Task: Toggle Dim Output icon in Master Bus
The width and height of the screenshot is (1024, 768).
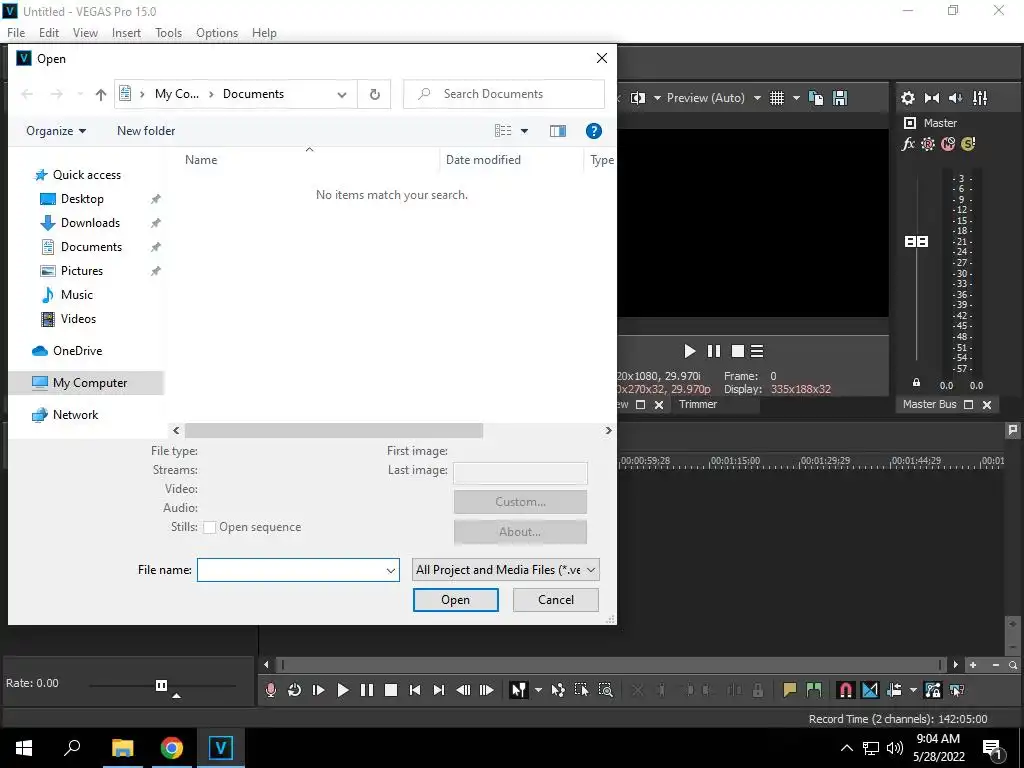Action: [x=955, y=98]
